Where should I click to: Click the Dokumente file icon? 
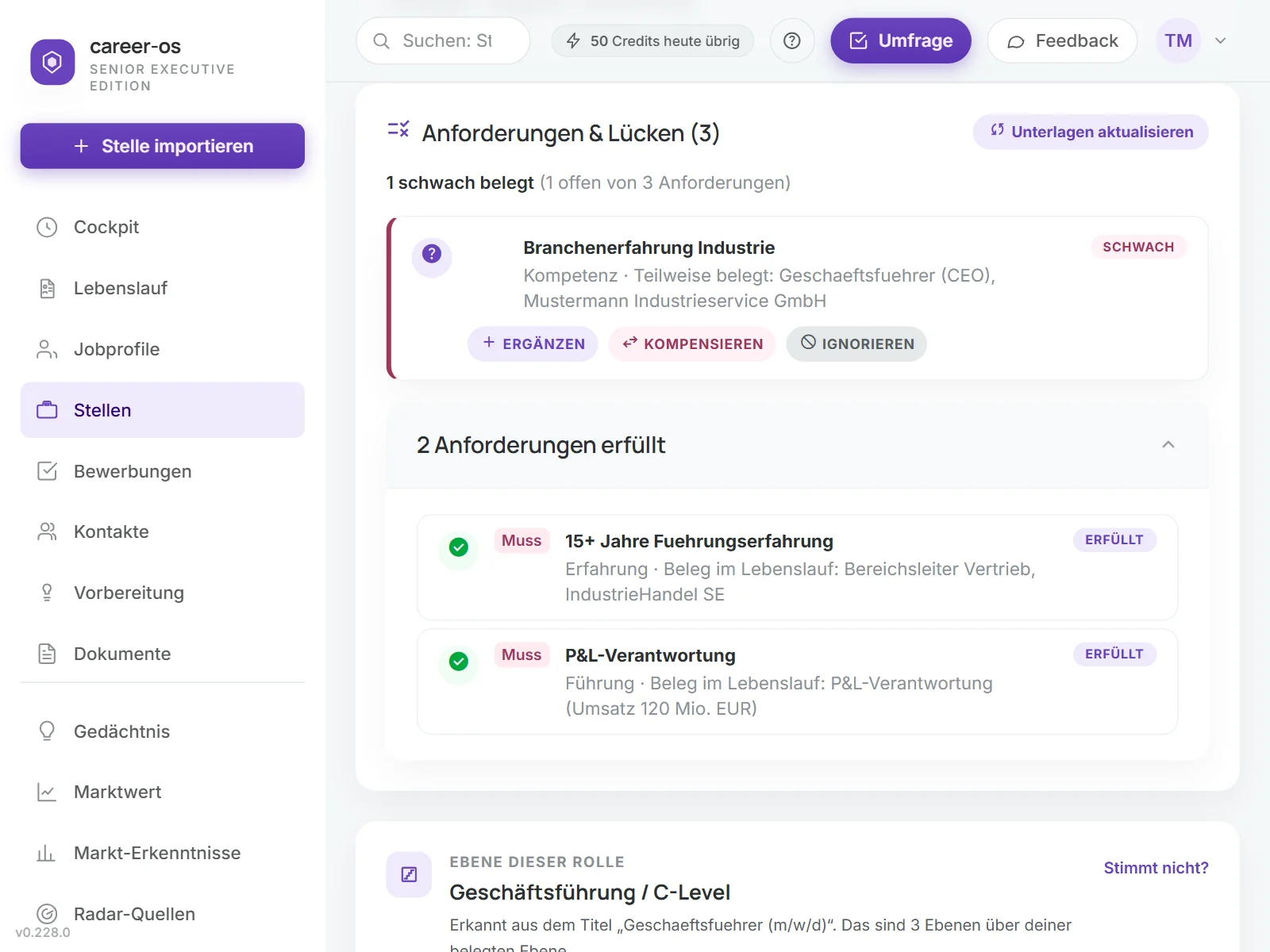coord(47,654)
